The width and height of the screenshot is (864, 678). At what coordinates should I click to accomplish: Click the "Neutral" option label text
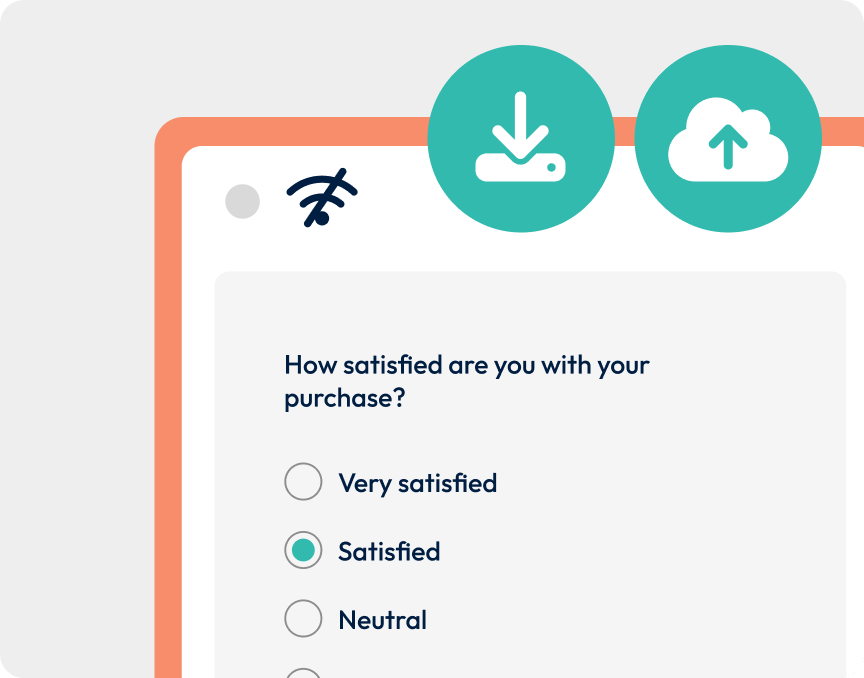coord(382,620)
